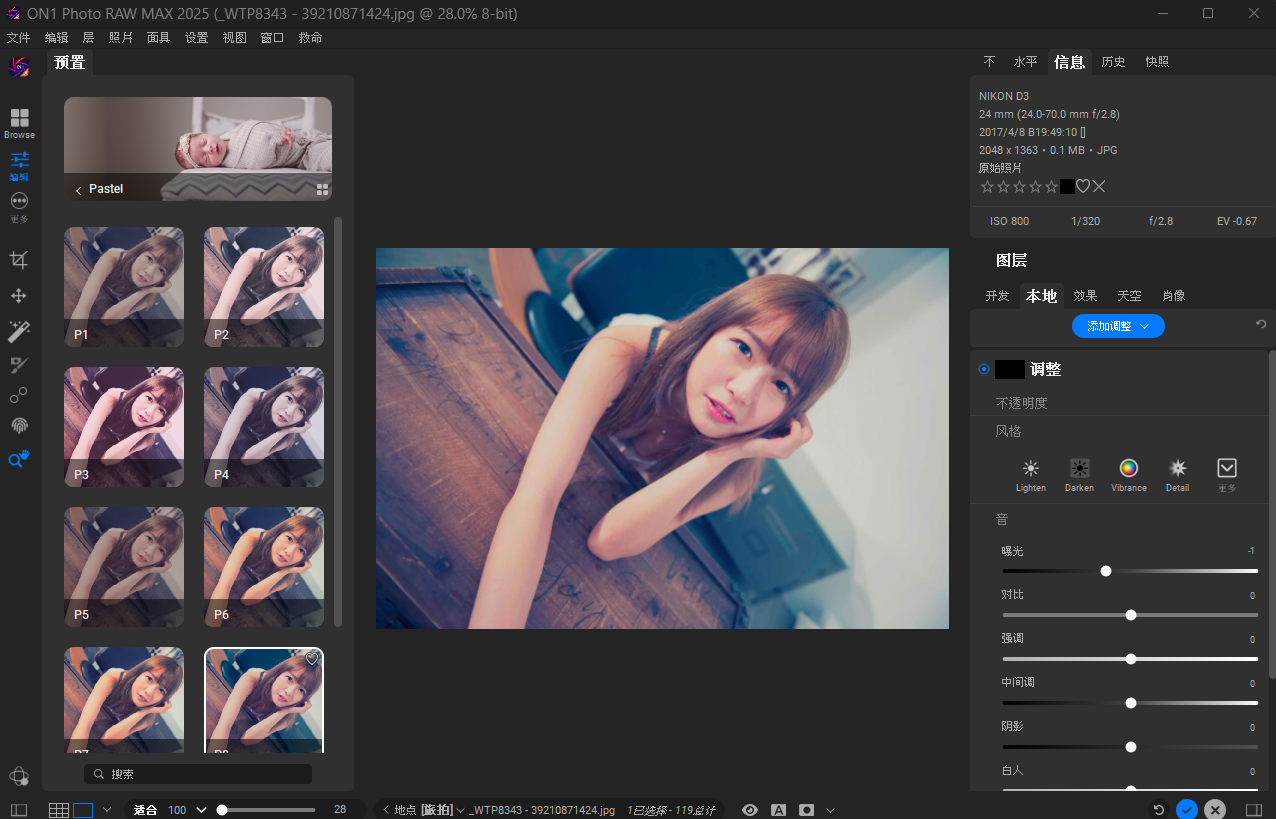Apply the P1 preset thumbnail
The width and height of the screenshot is (1276, 819).
tap(124, 287)
